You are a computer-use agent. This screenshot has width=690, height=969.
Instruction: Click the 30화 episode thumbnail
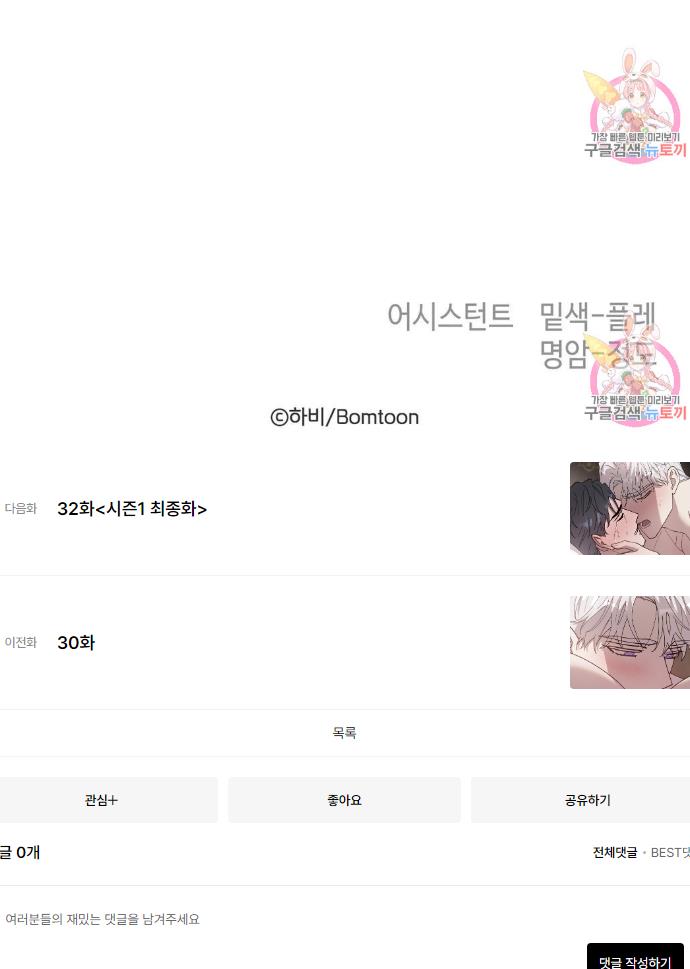click(x=629, y=642)
